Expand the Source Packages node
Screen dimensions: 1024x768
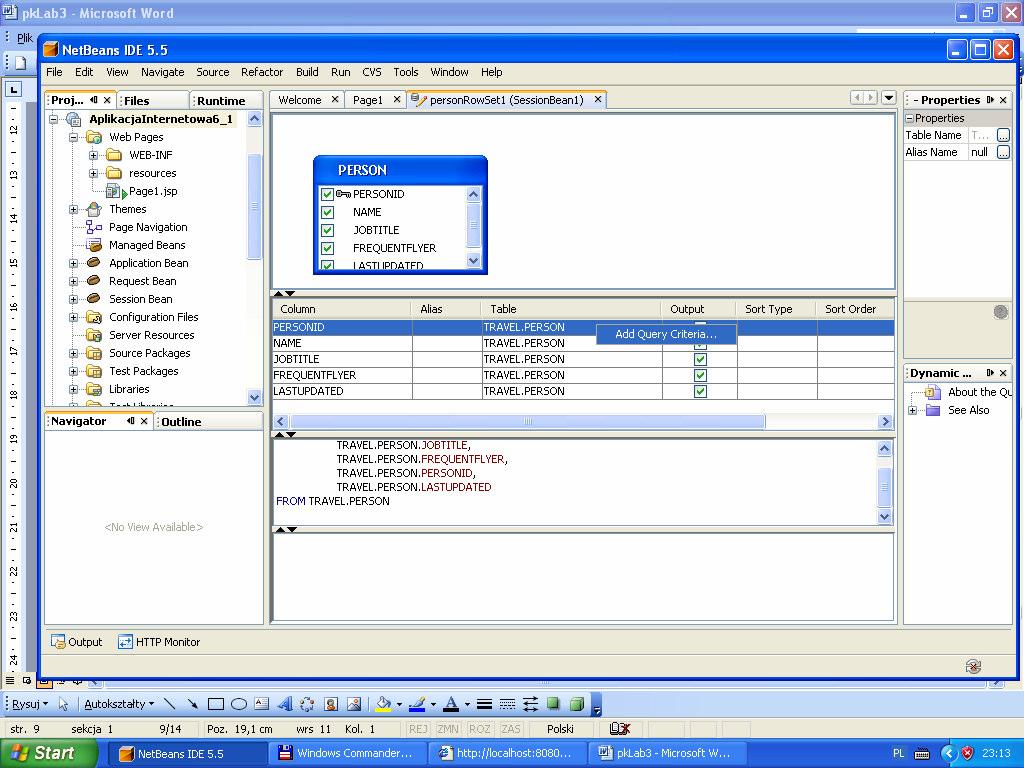click(74, 353)
